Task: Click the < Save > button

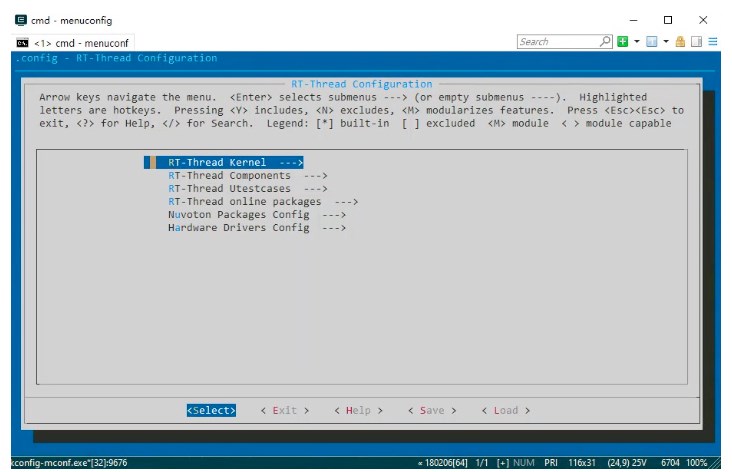Action: (432, 410)
